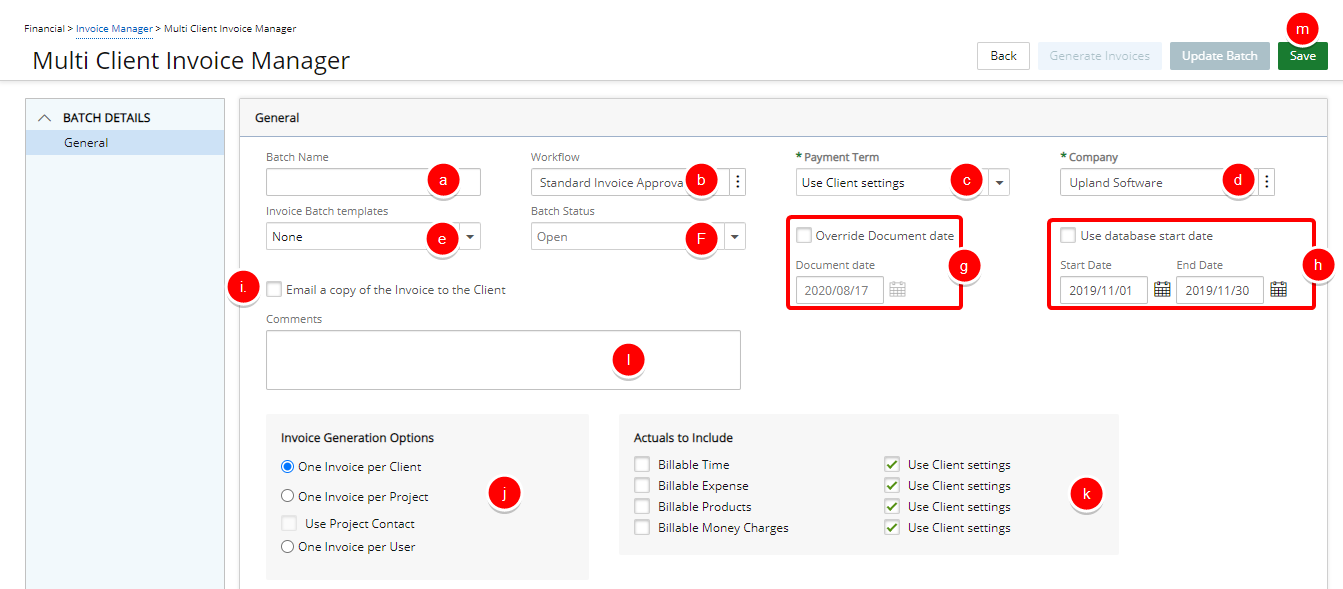Open the End Date calendar picker
The width and height of the screenshot is (1343, 589).
tap(1278, 289)
